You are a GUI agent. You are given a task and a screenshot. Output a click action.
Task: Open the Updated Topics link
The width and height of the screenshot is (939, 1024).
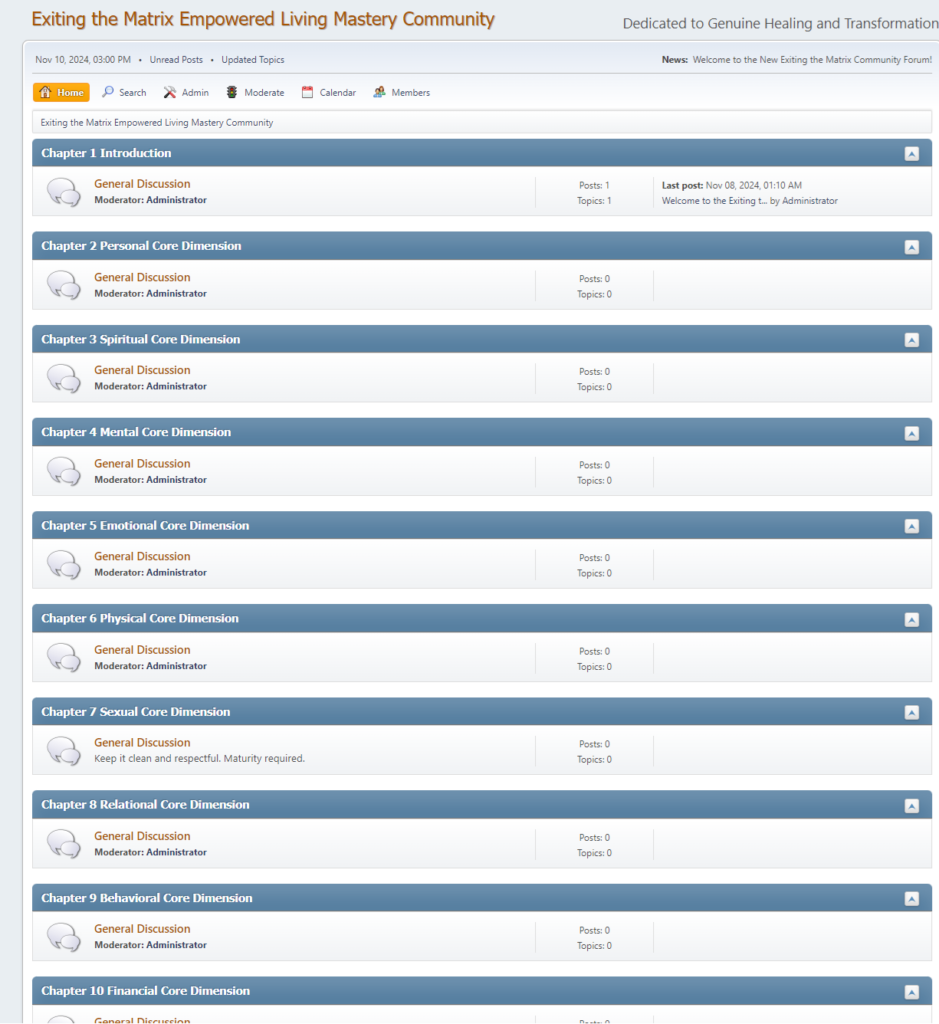(x=252, y=60)
